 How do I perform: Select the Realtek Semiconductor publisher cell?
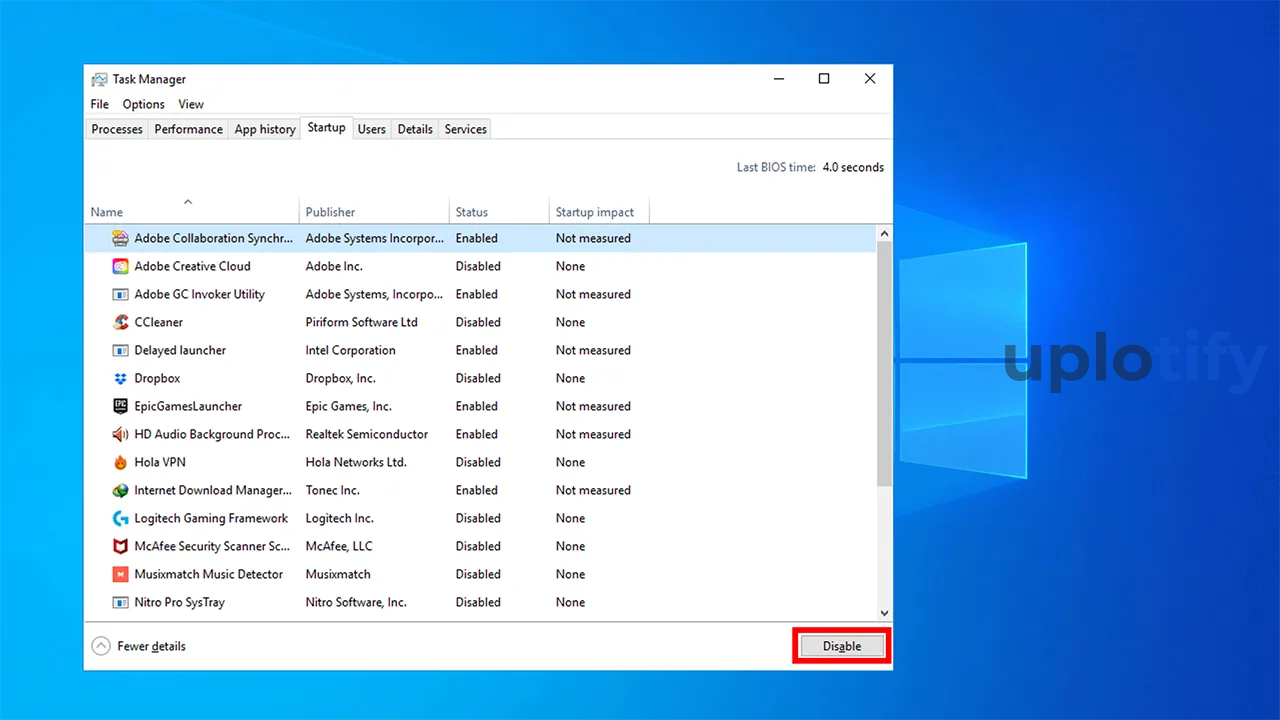(366, 434)
